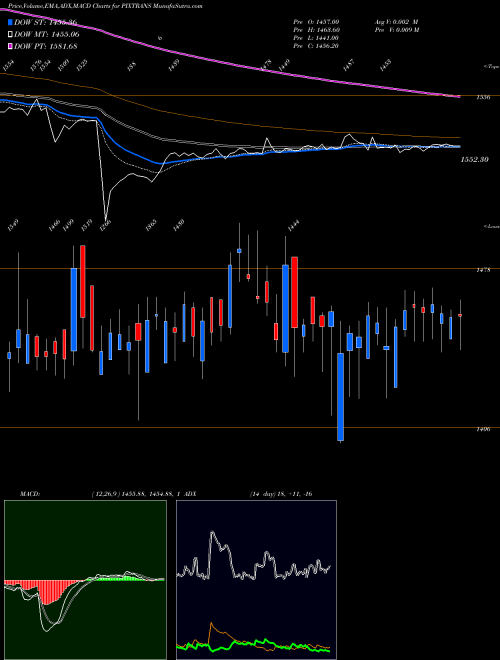Image resolution: width=500 pixels, height=660 pixels.
Task: Click the Pre L: 1441.00 value
Action: point(316,38)
